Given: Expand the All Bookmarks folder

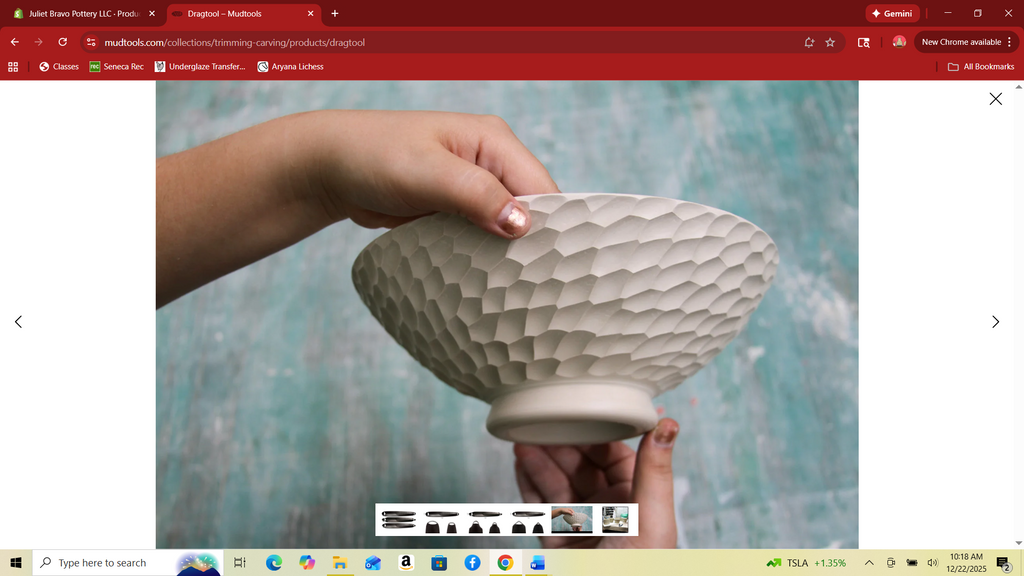Looking at the screenshot, I should (981, 67).
